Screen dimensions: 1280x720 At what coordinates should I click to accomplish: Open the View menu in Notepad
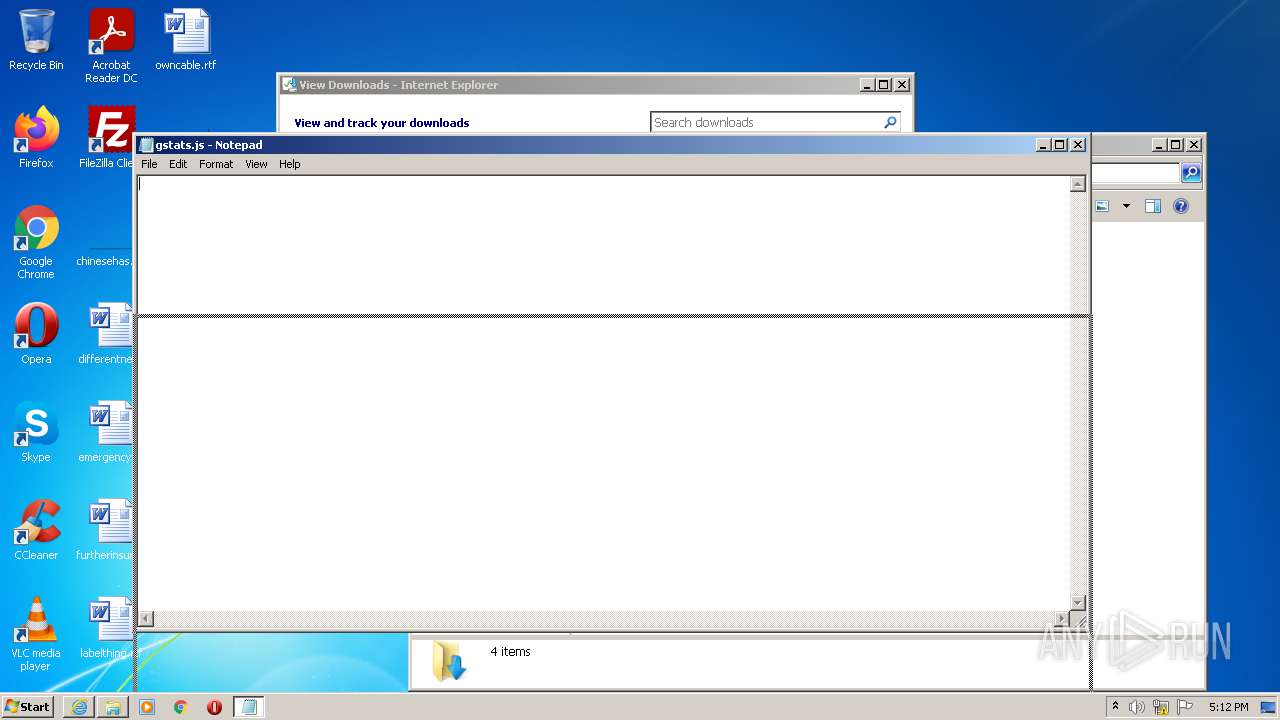pos(256,164)
